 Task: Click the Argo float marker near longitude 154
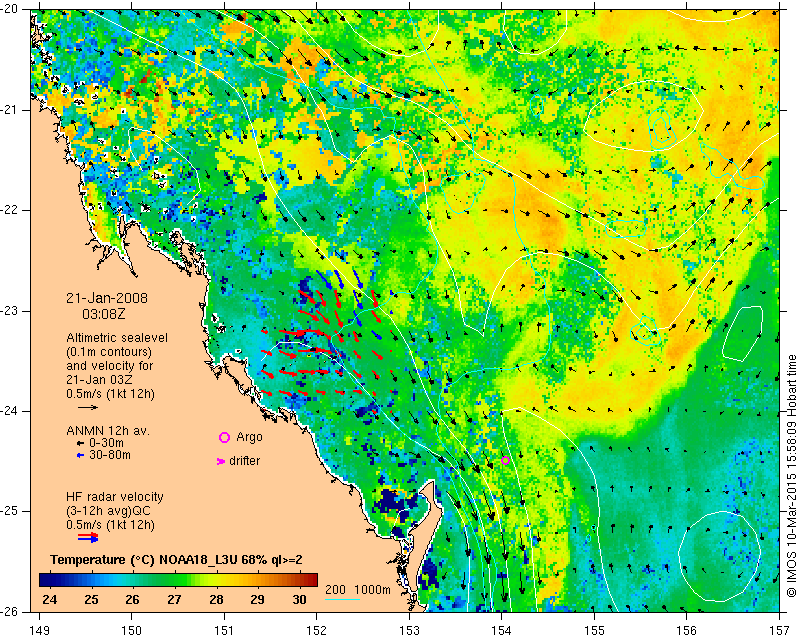click(506, 460)
